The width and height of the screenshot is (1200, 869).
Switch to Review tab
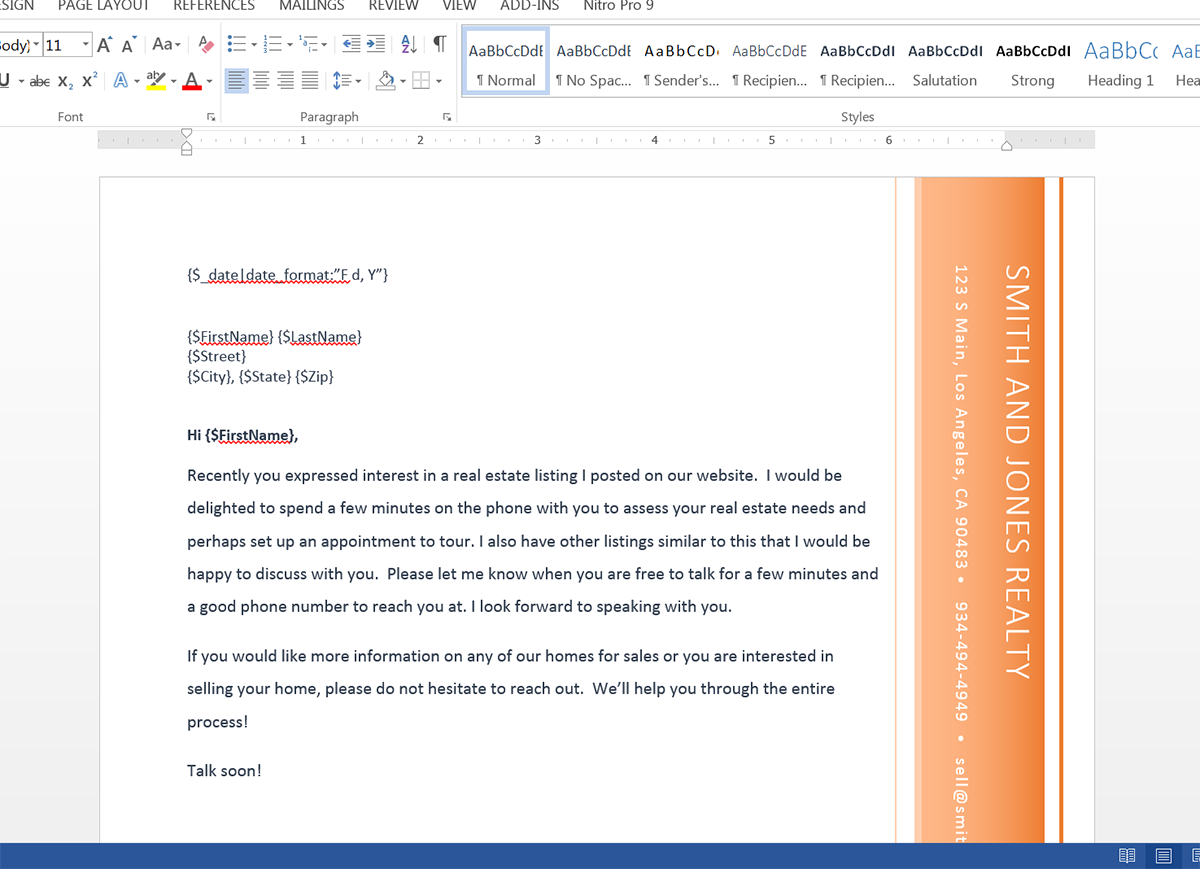[394, 6]
